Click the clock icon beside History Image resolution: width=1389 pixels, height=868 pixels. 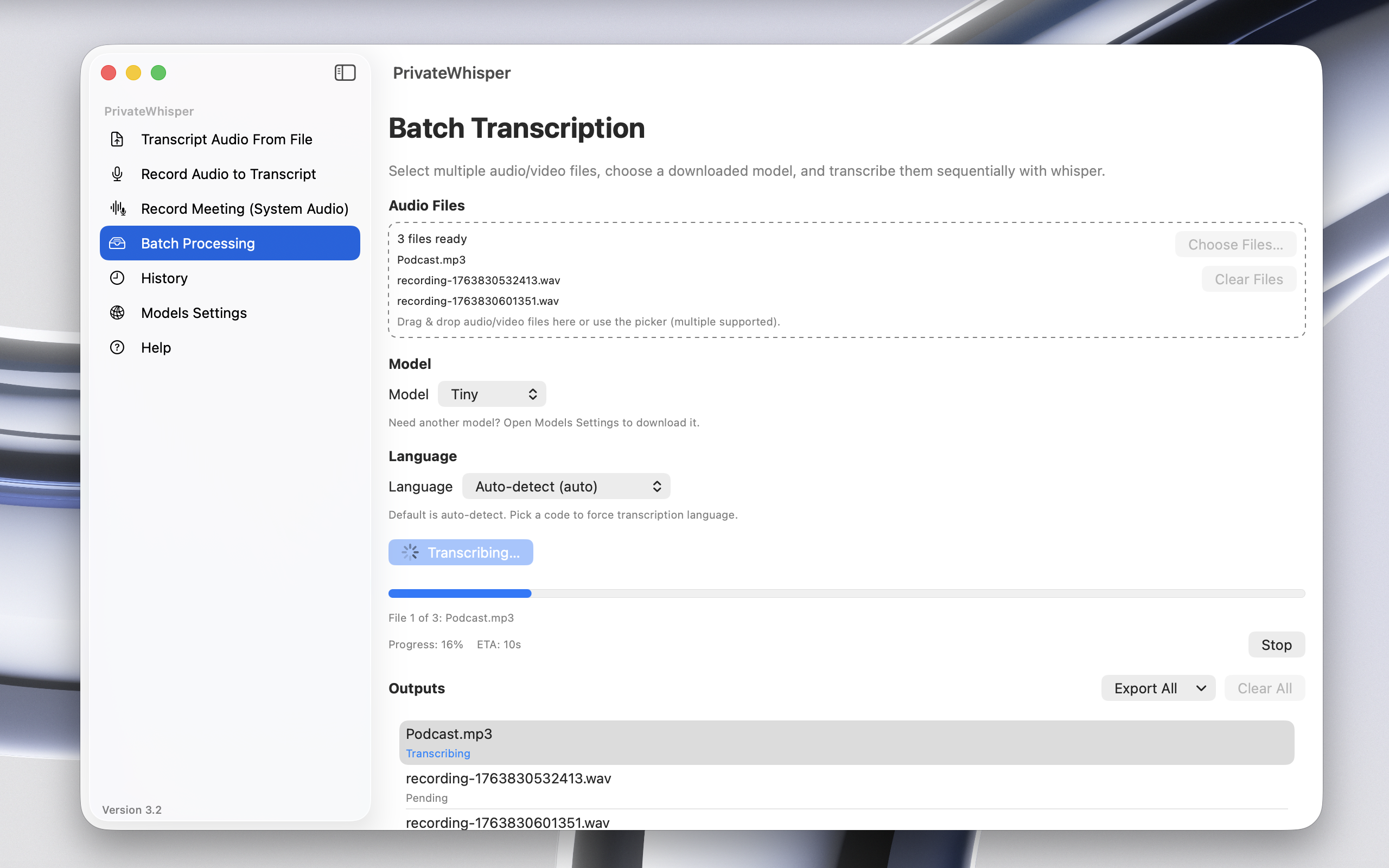coord(117,278)
